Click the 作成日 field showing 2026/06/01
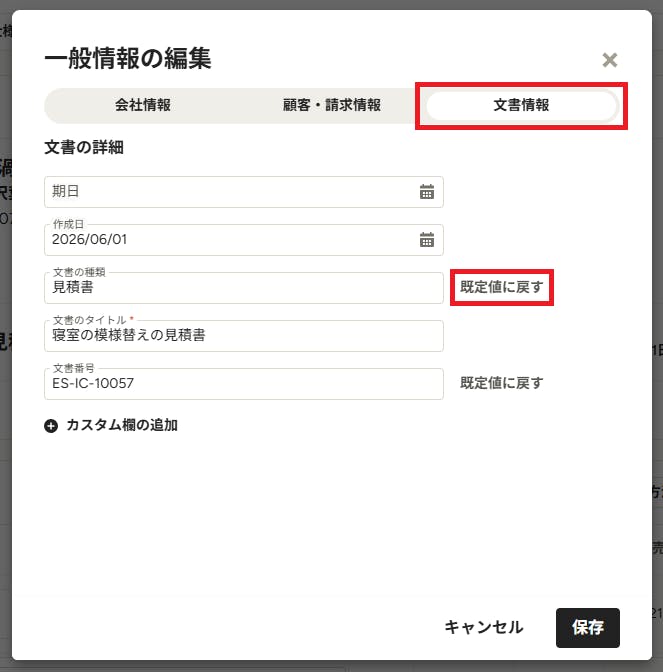Screen dimensions: 663x672 point(243,240)
